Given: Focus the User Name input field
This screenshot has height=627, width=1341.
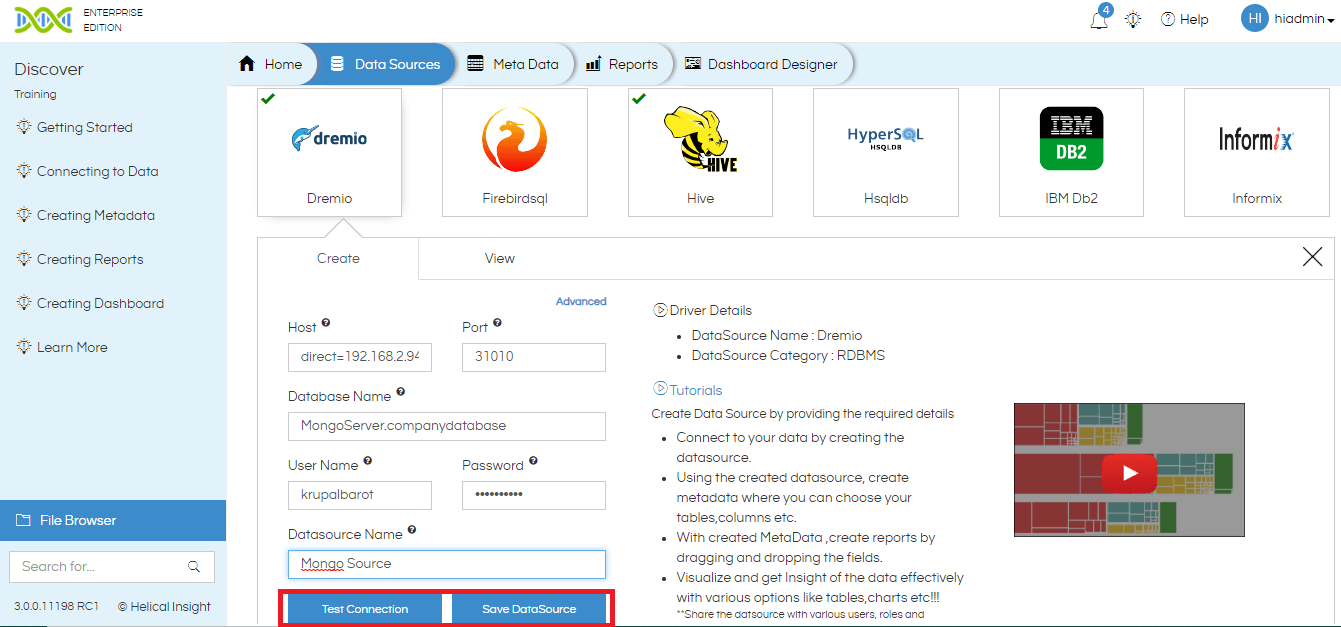Looking at the screenshot, I should coord(360,495).
